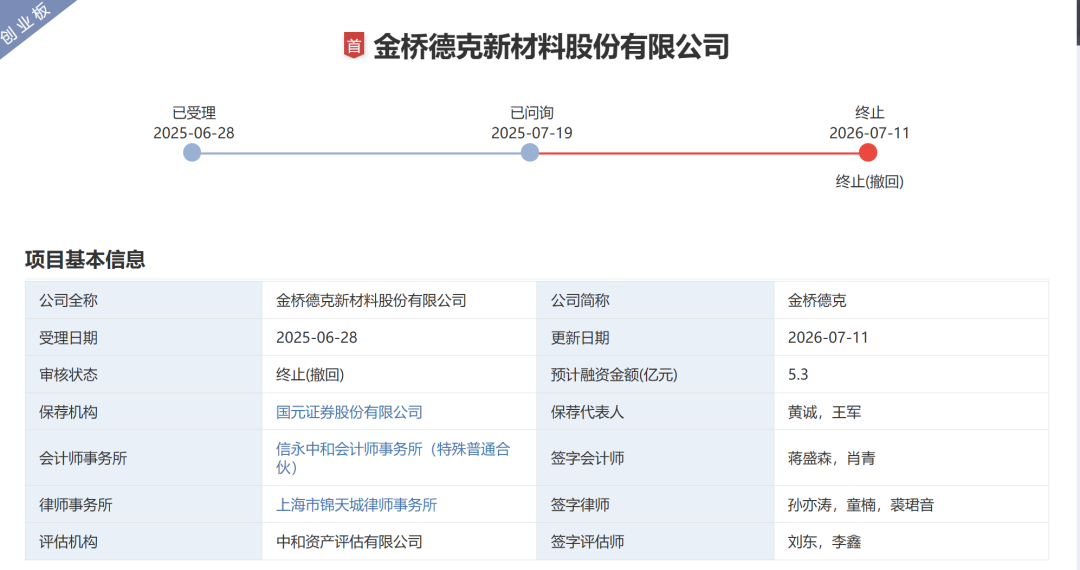This screenshot has height=570, width=1080.
Task: Click the 审核状态 value 终止(撤回)
Action: coord(310,374)
